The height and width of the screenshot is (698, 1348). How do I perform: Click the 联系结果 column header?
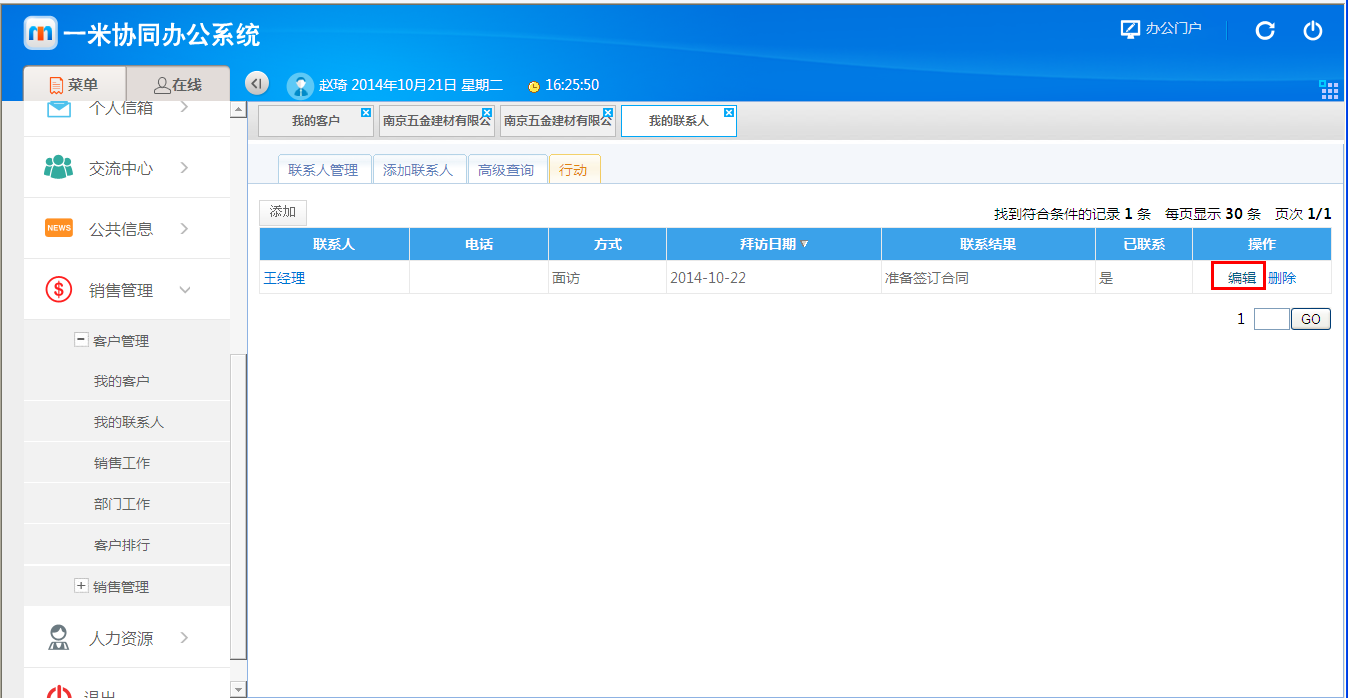coord(988,244)
